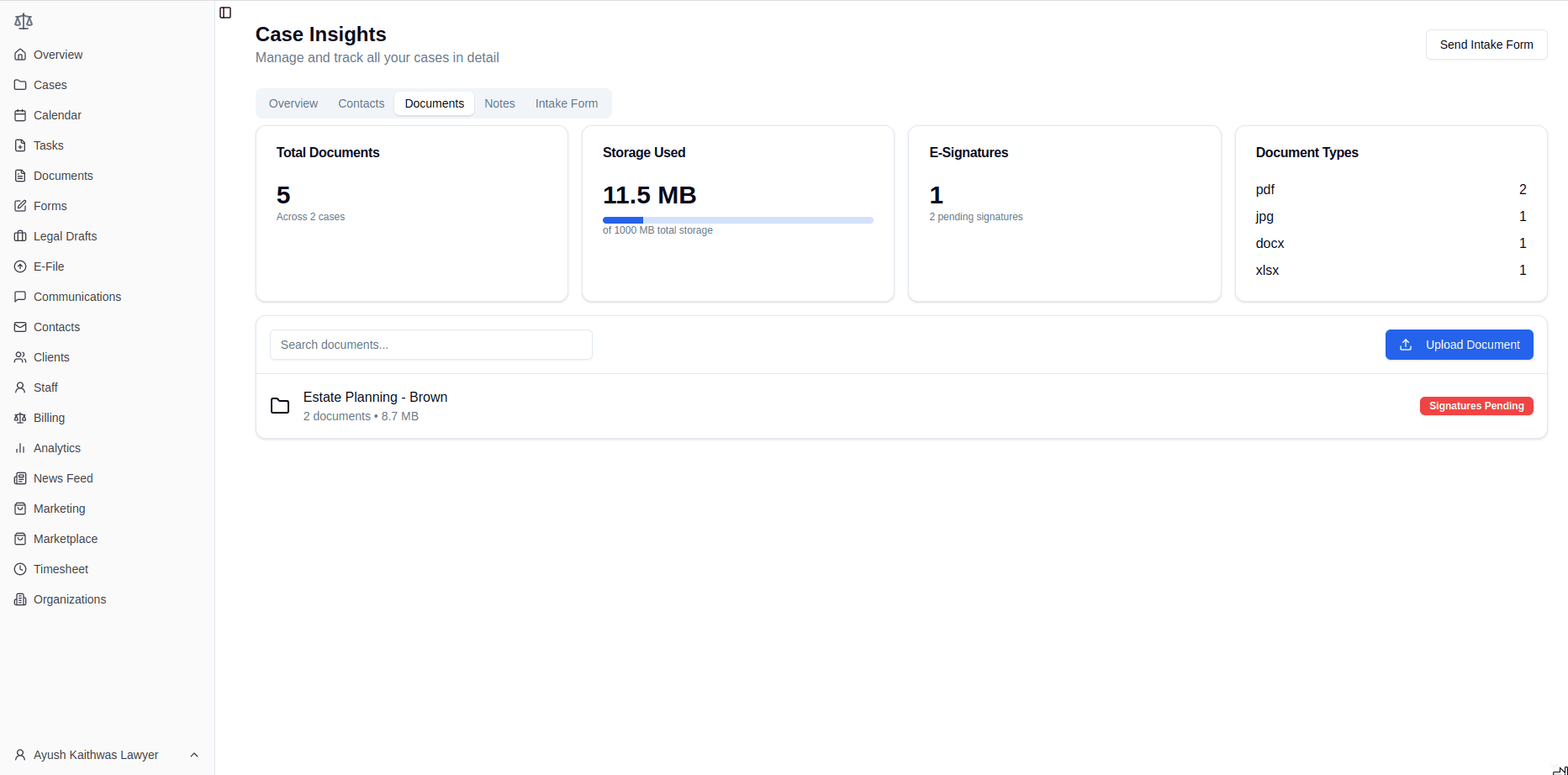Switch to the Contacts tab

[361, 103]
